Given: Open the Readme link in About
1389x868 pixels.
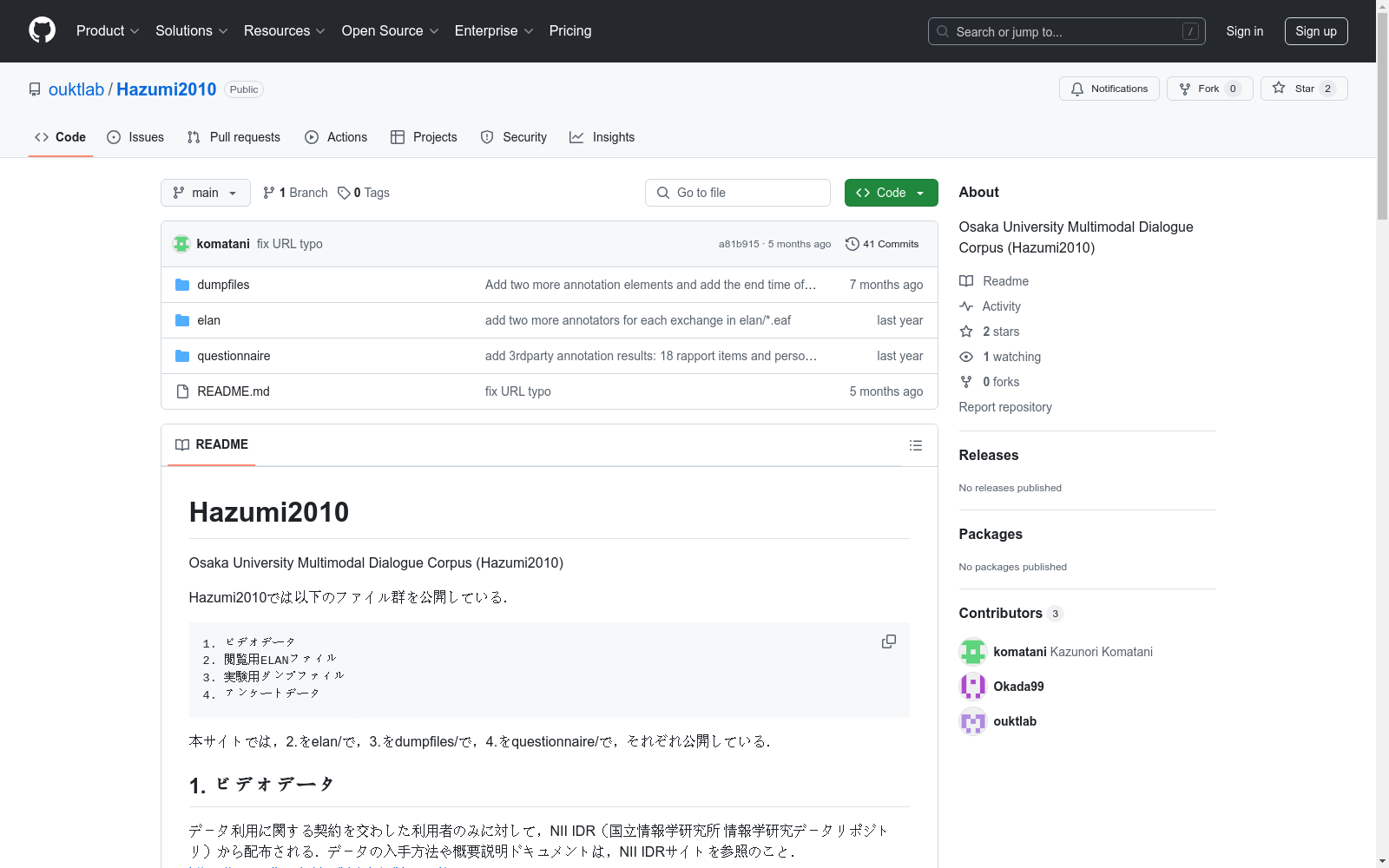Looking at the screenshot, I should click(994, 281).
